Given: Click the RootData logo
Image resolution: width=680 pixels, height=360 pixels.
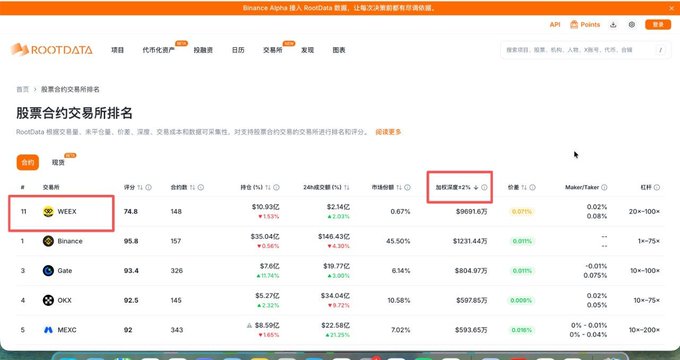Looking at the screenshot, I should click(52, 49).
